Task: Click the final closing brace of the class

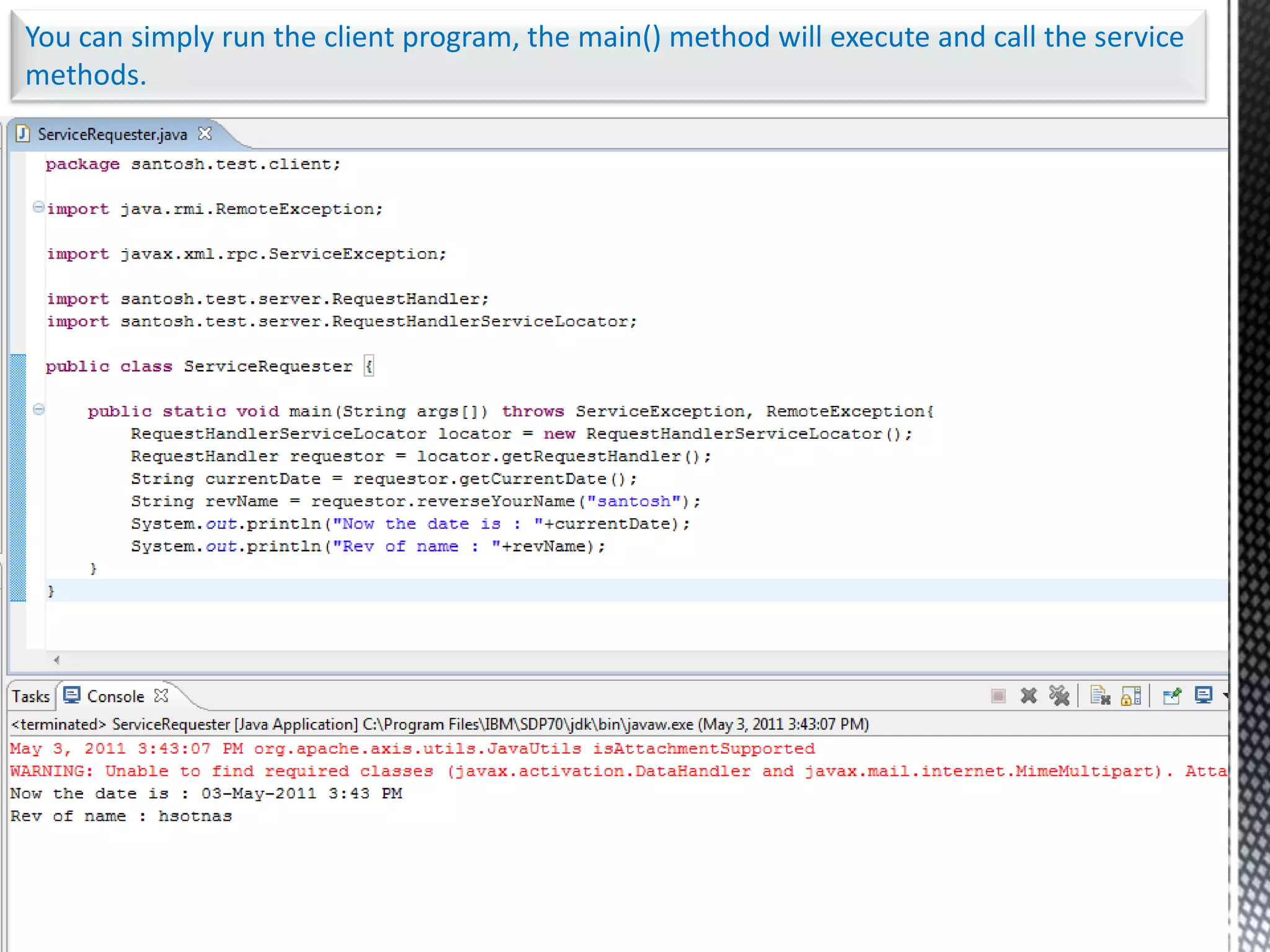Action: click(x=51, y=591)
